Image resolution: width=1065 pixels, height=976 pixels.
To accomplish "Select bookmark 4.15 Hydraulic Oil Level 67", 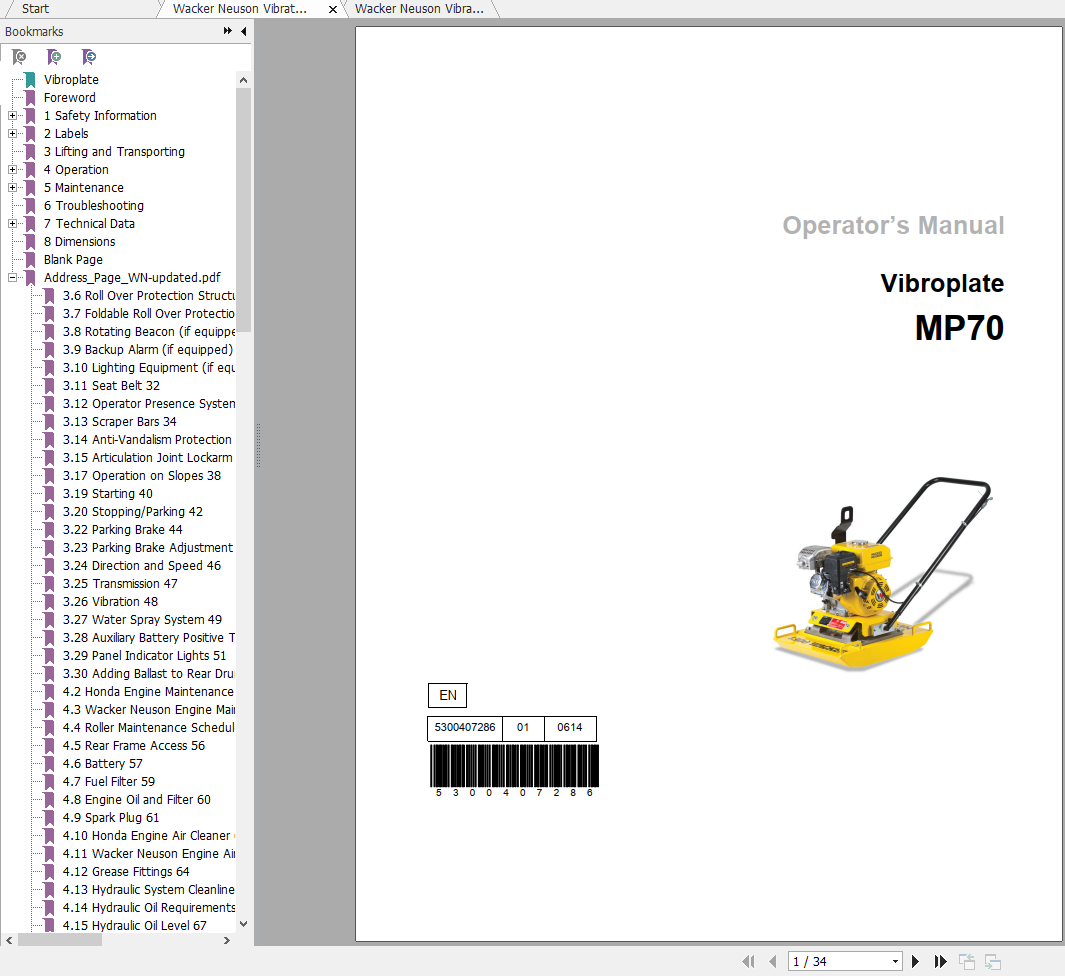I will 134,926.
